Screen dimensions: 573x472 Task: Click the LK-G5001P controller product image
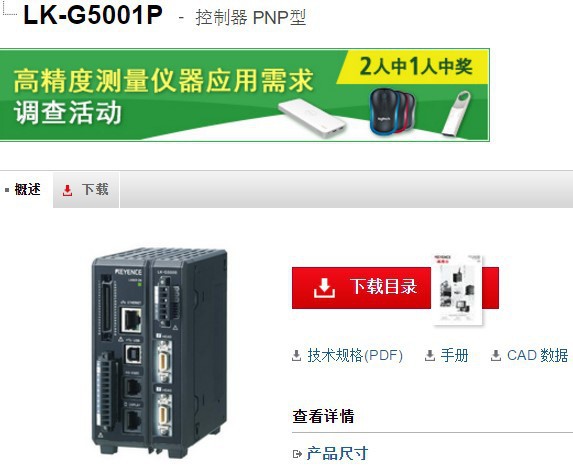[x=160, y=352]
